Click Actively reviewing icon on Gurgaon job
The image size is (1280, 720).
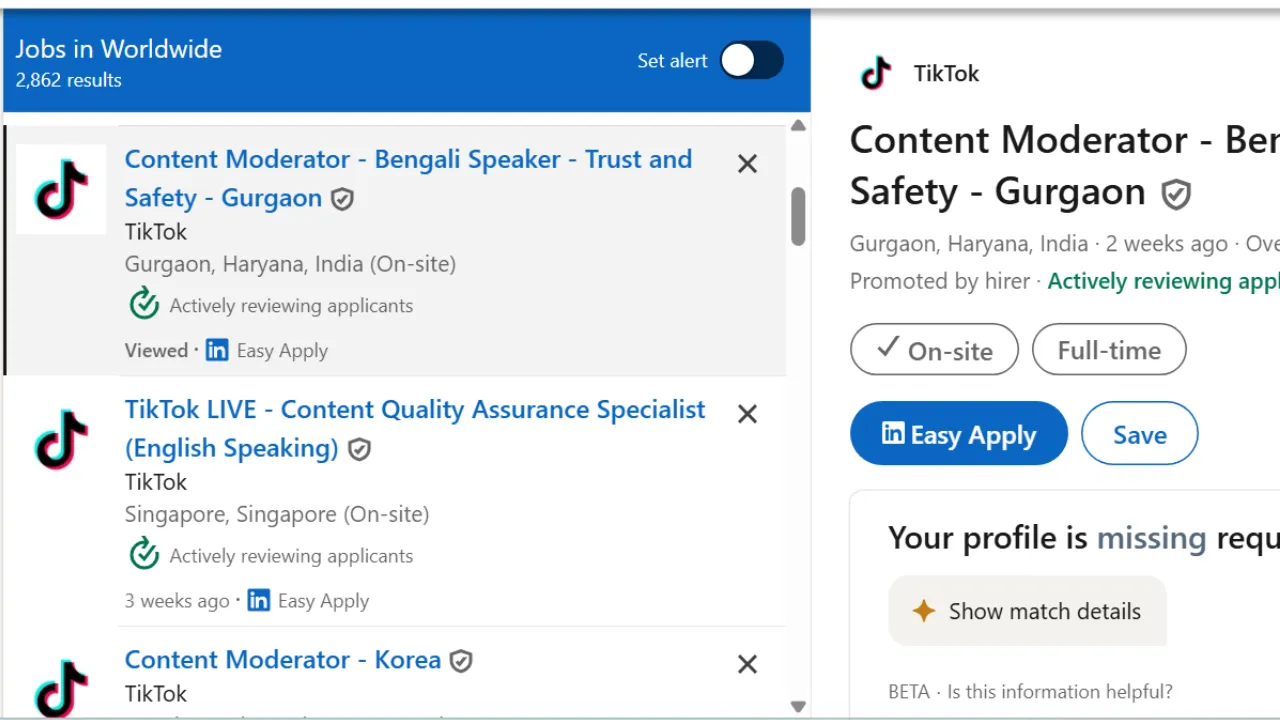tap(145, 304)
